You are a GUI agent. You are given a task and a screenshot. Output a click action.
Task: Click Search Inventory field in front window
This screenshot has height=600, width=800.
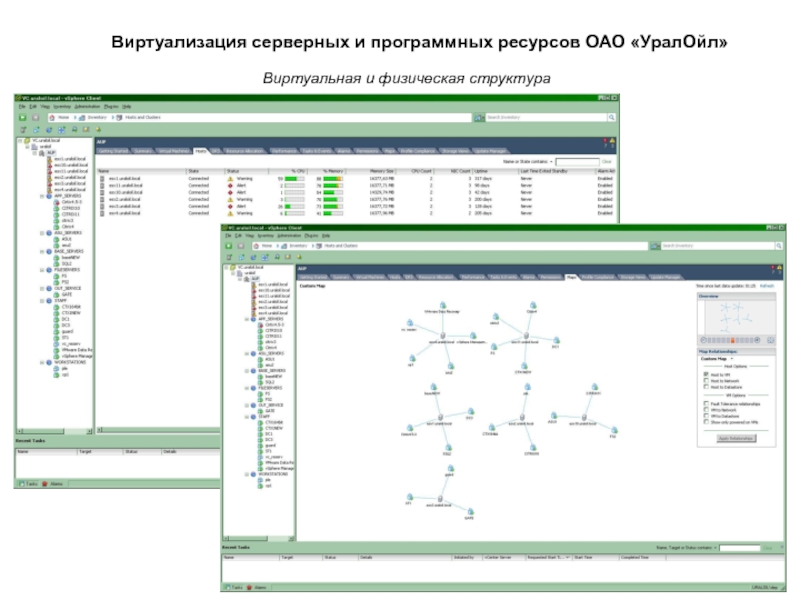(717, 246)
